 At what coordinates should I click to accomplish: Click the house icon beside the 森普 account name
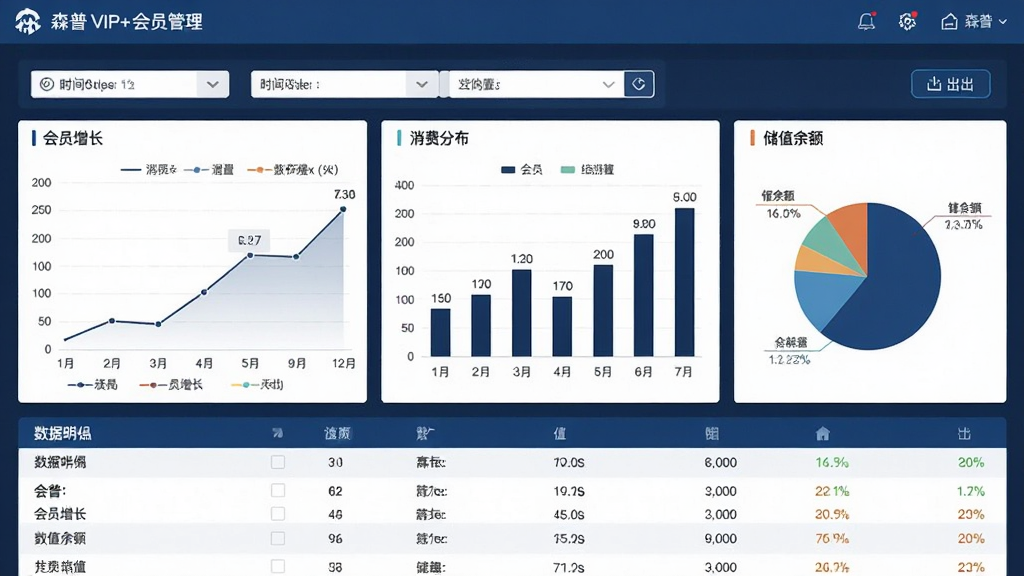click(949, 22)
